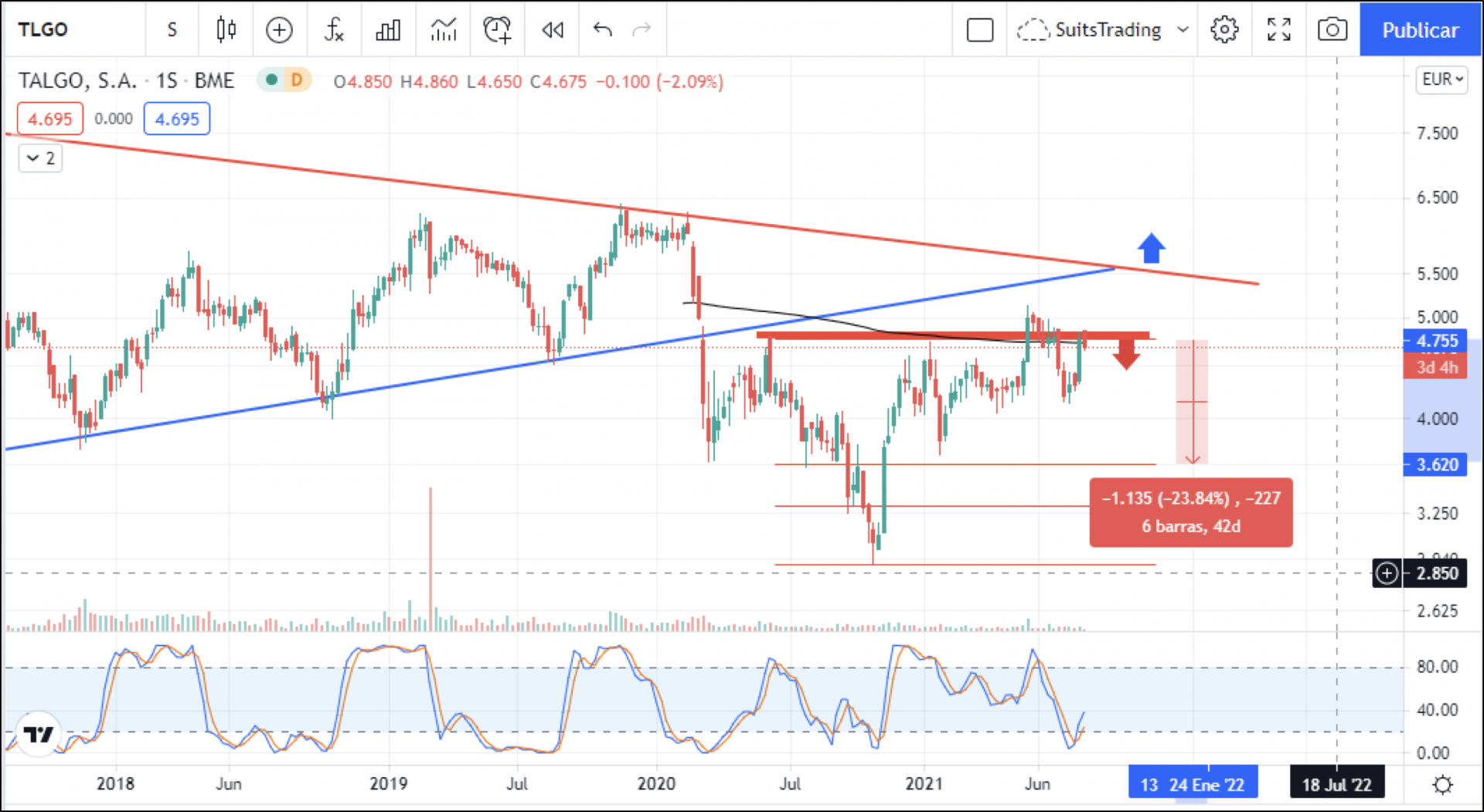Image resolution: width=1484 pixels, height=812 pixels.
Task: Click the Publicar button
Action: pyautogui.click(x=1420, y=30)
